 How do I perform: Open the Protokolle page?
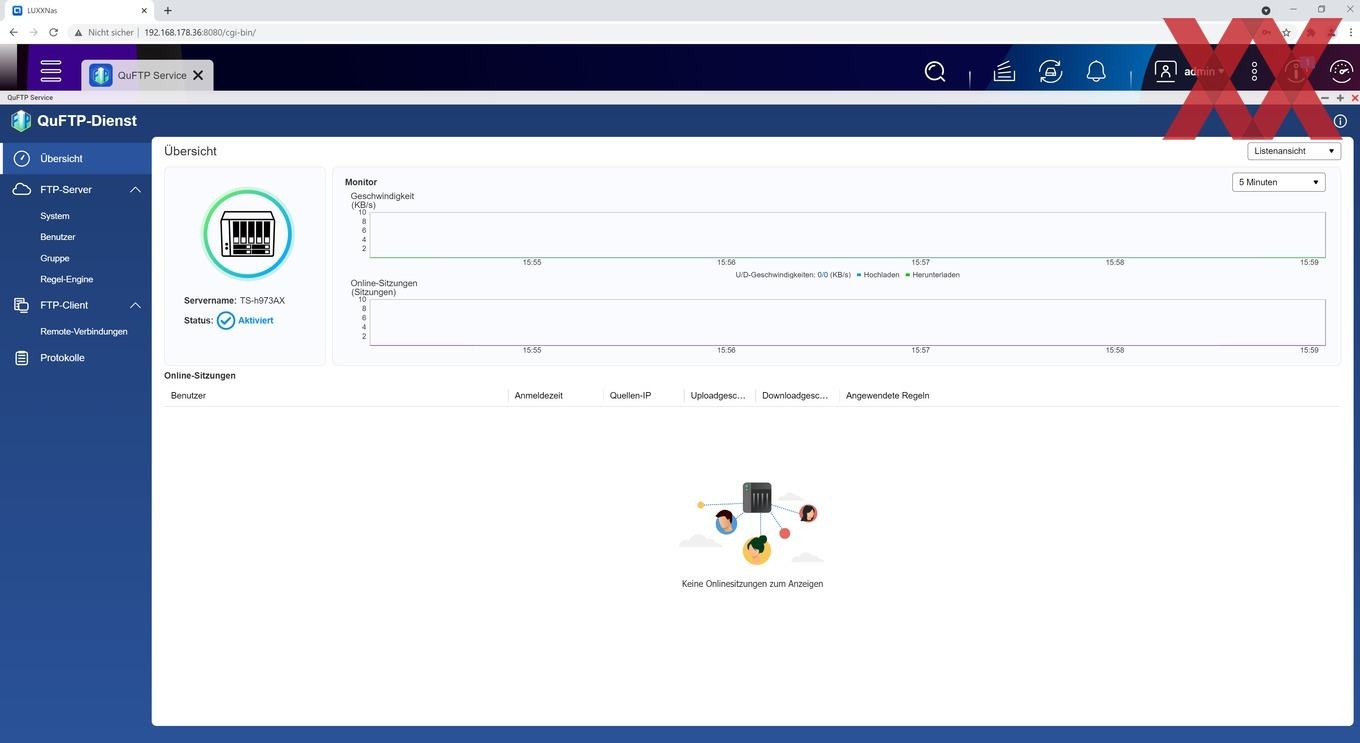click(x=62, y=358)
